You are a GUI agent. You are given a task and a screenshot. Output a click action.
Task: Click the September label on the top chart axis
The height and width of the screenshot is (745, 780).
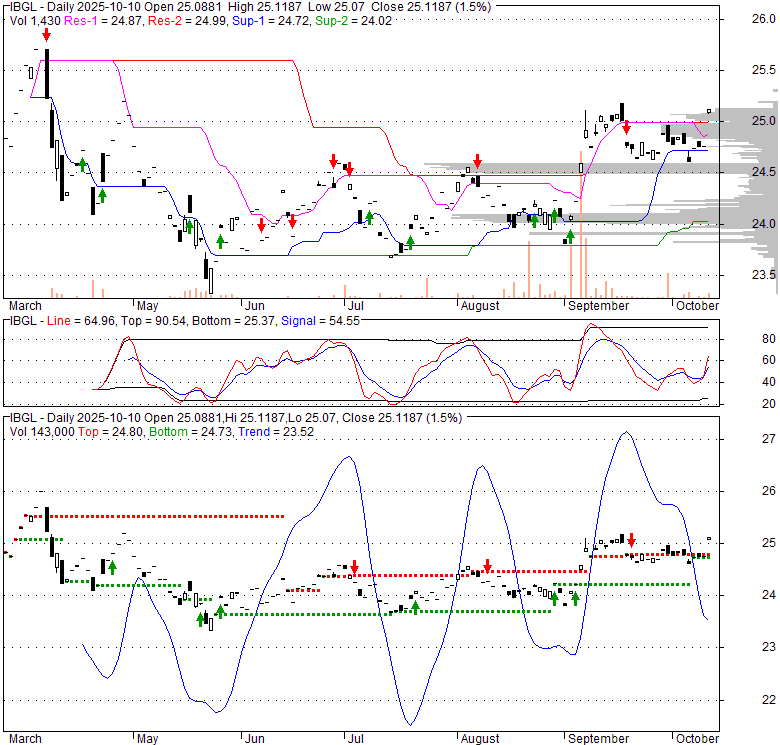(x=597, y=305)
